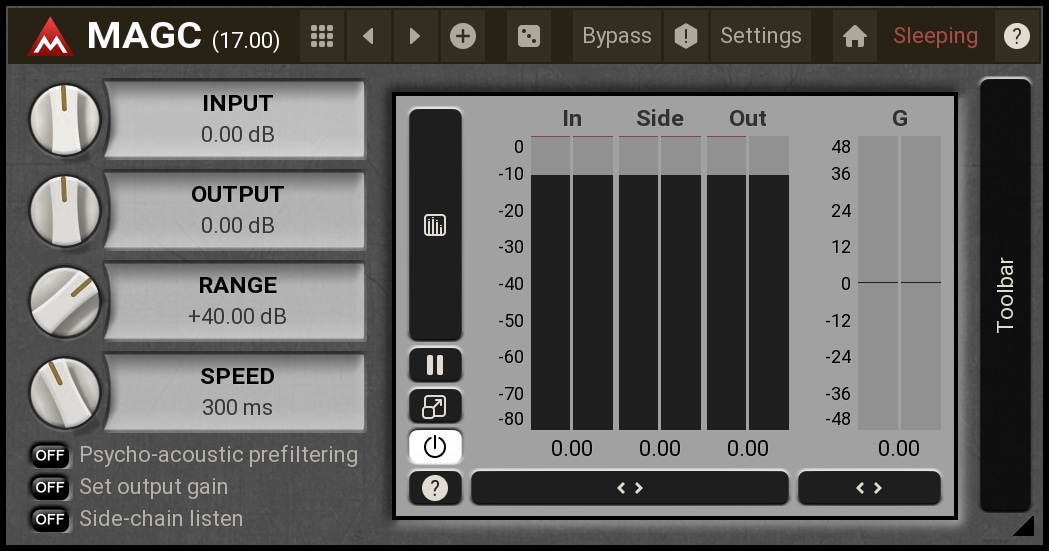Click the meter popup window icon
Image resolution: width=1049 pixels, height=551 pixels.
click(435, 406)
